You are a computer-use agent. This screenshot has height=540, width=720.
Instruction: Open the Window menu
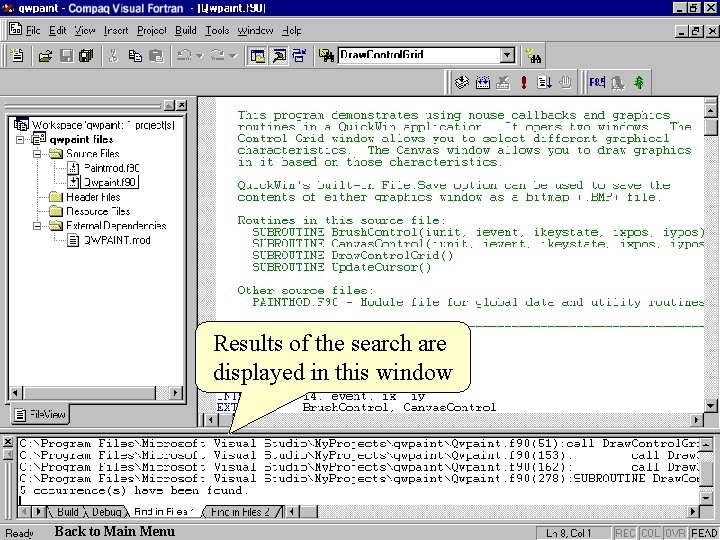coord(255,30)
